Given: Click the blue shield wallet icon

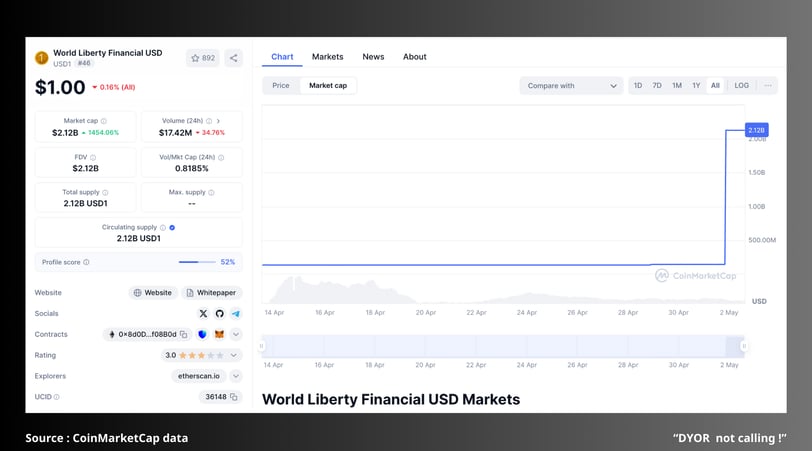Looking at the screenshot, I should (x=202, y=334).
